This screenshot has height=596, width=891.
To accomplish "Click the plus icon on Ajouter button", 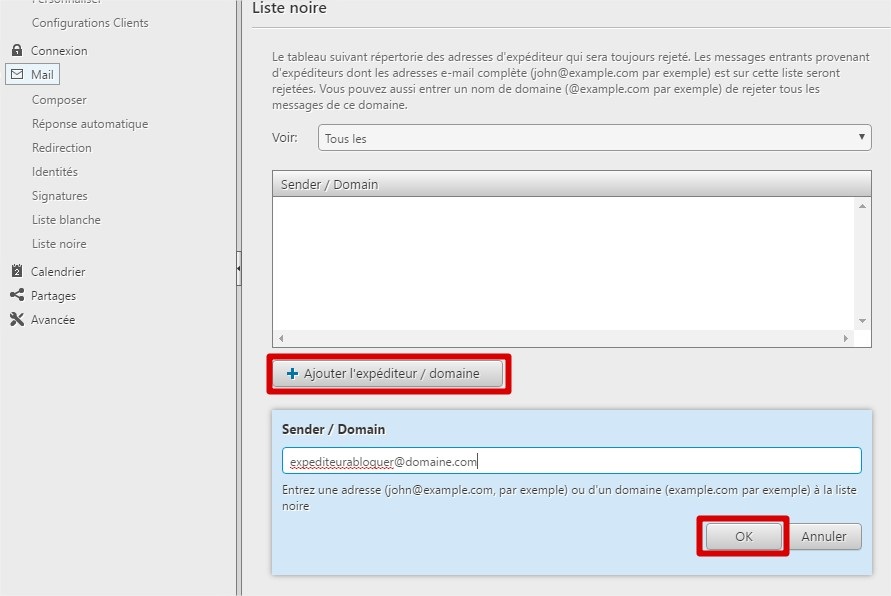I will (x=292, y=374).
